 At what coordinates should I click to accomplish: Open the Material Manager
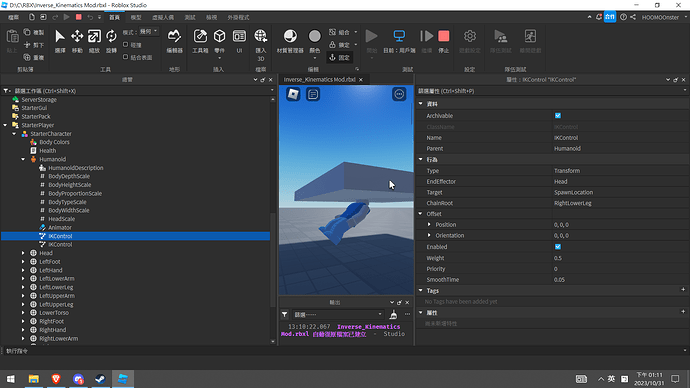click(x=290, y=41)
